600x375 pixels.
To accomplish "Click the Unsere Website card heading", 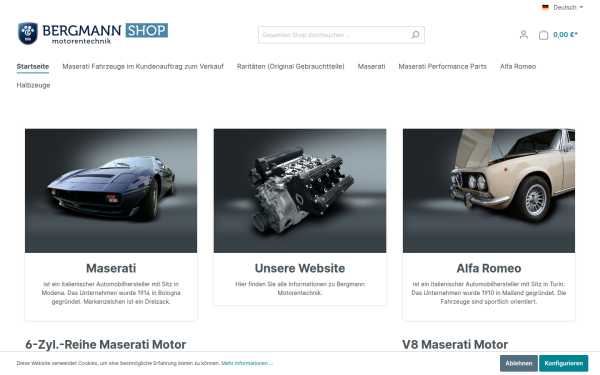I will pyautogui.click(x=300, y=268).
